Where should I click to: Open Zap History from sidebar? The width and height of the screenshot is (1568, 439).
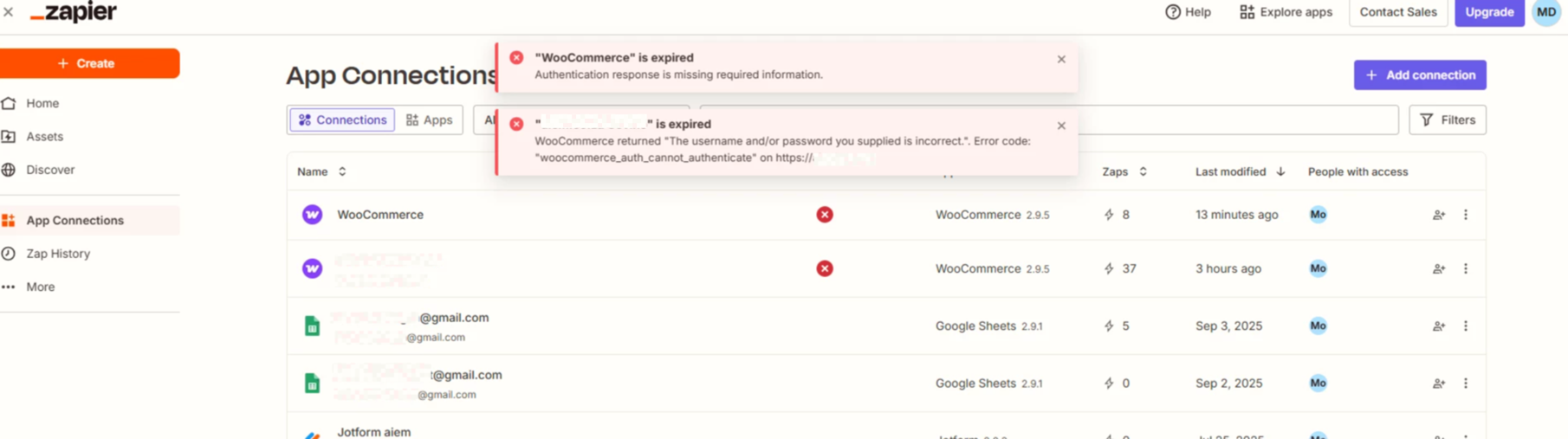tap(57, 254)
